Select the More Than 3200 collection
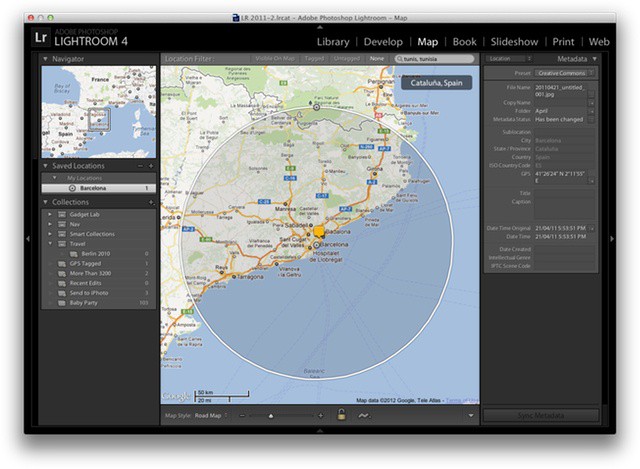The height and width of the screenshot is (469, 640). coord(90,273)
